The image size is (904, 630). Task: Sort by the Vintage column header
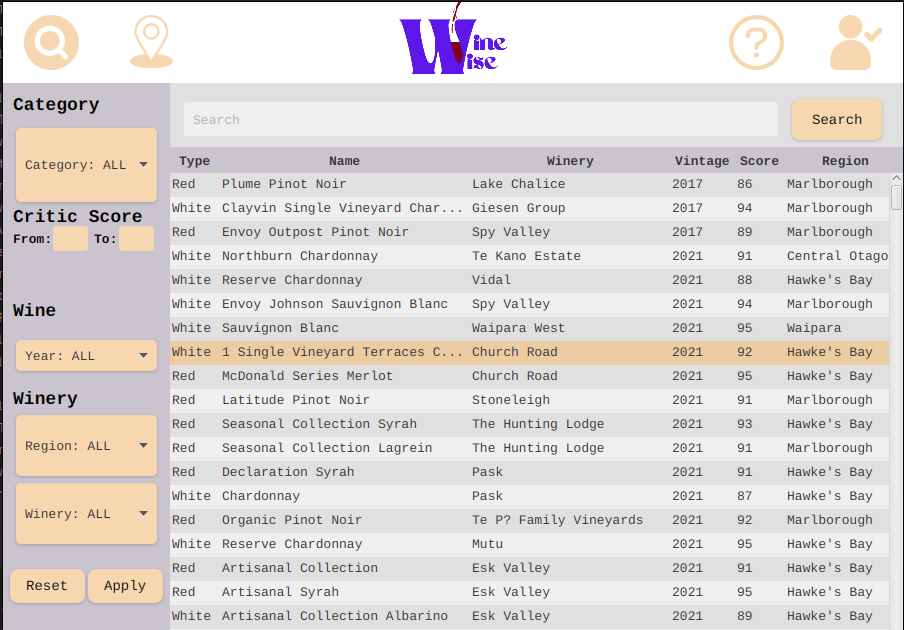tap(702, 161)
